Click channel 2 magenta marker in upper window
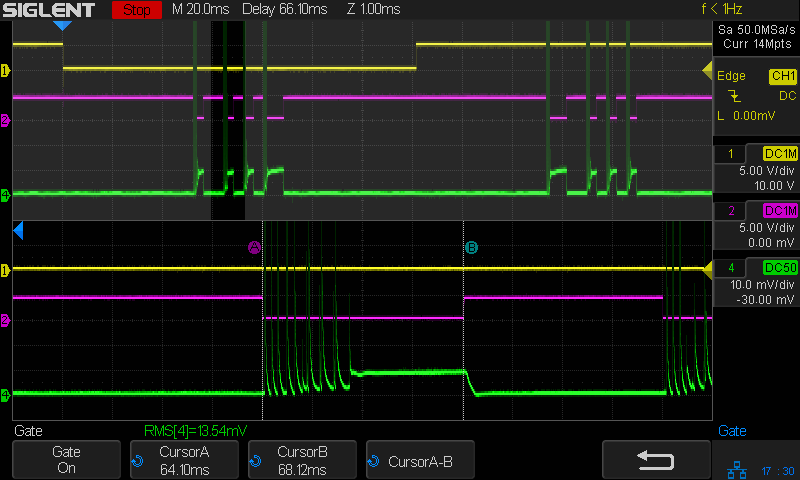Viewport: 800px width, 480px height. coord(5,120)
